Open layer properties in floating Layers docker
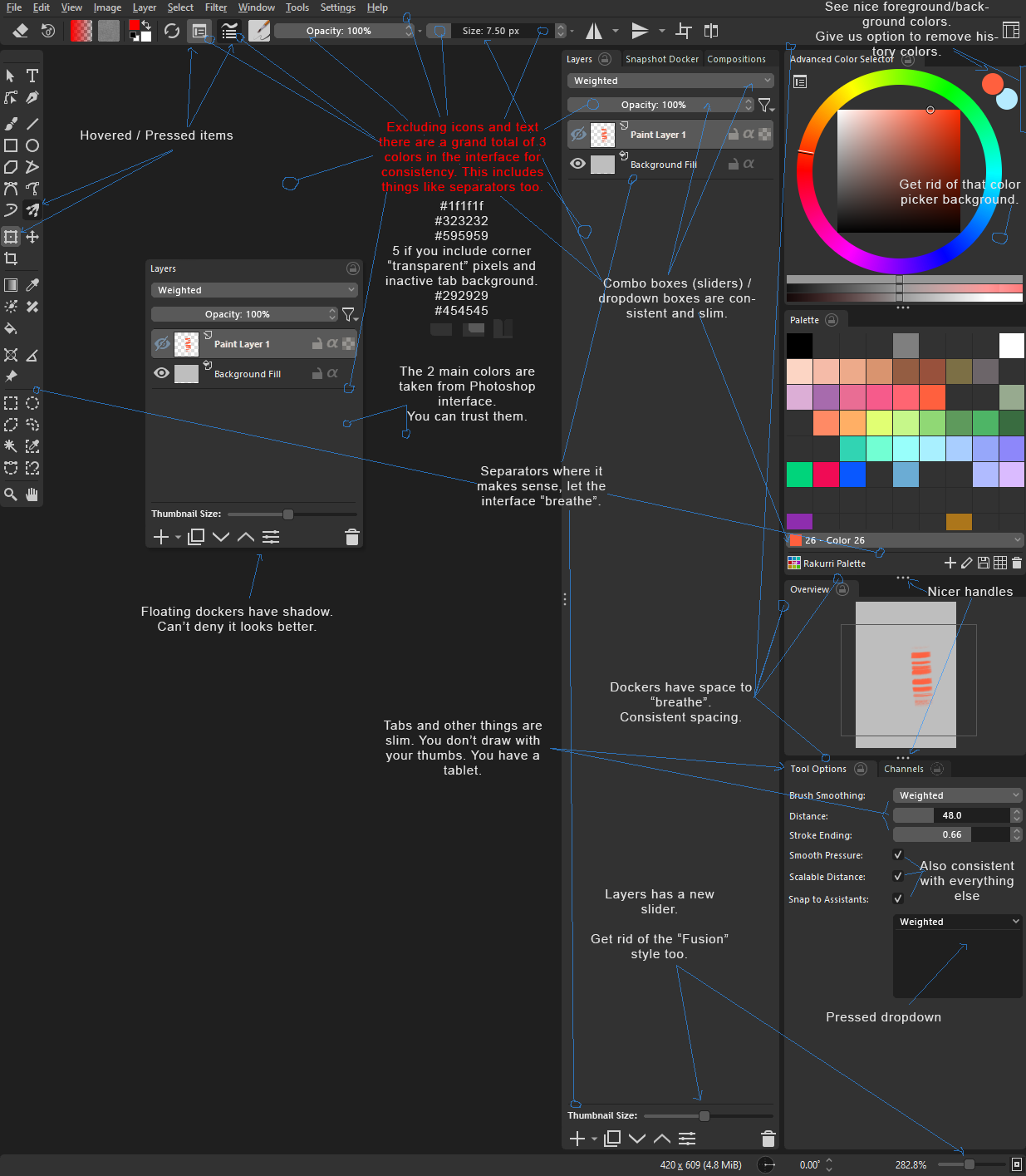Image resolution: width=1026 pixels, height=1176 pixels. [x=271, y=537]
